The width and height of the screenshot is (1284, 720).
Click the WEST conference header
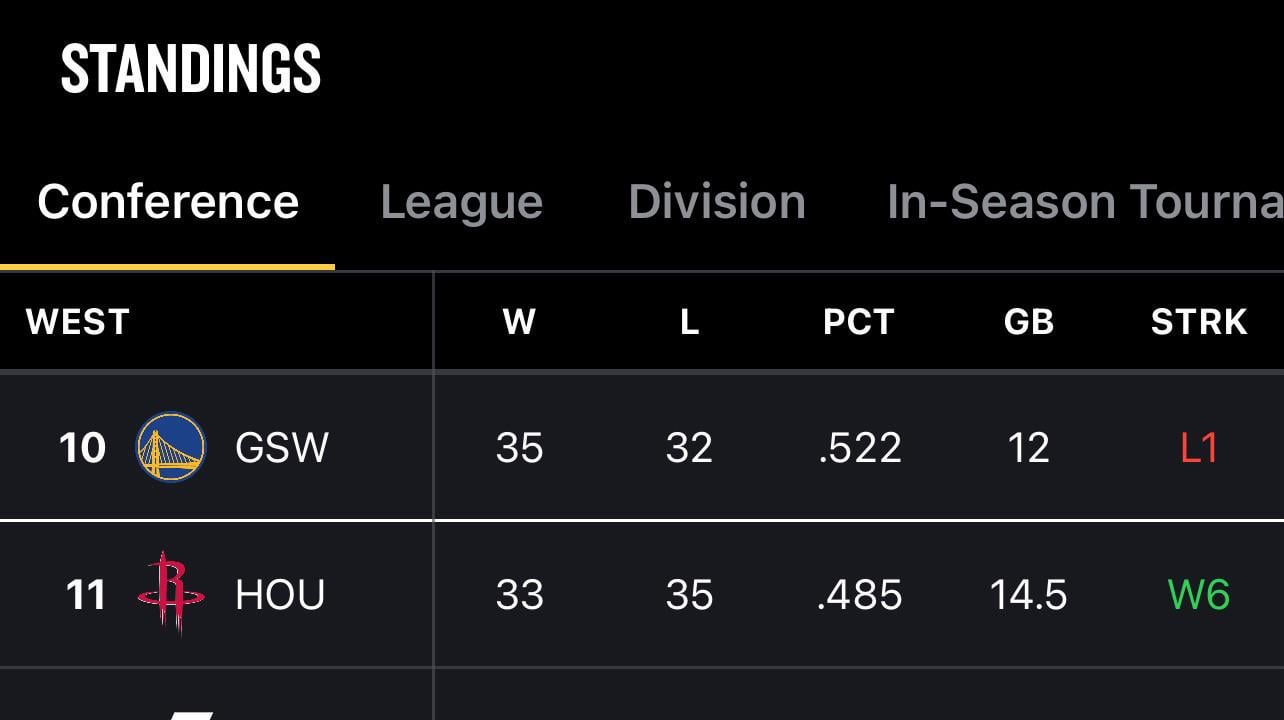click(78, 322)
